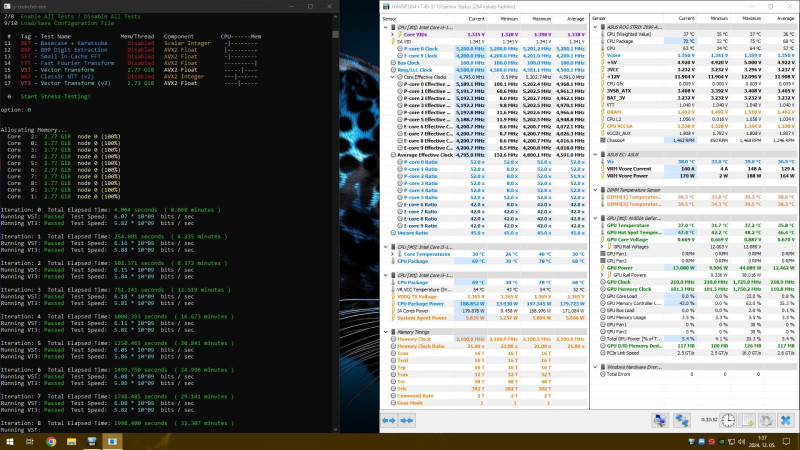Viewport: 800px width, 450px height.
Task: Select the Uncore Ratio row
Action: [x=485, y=233]
